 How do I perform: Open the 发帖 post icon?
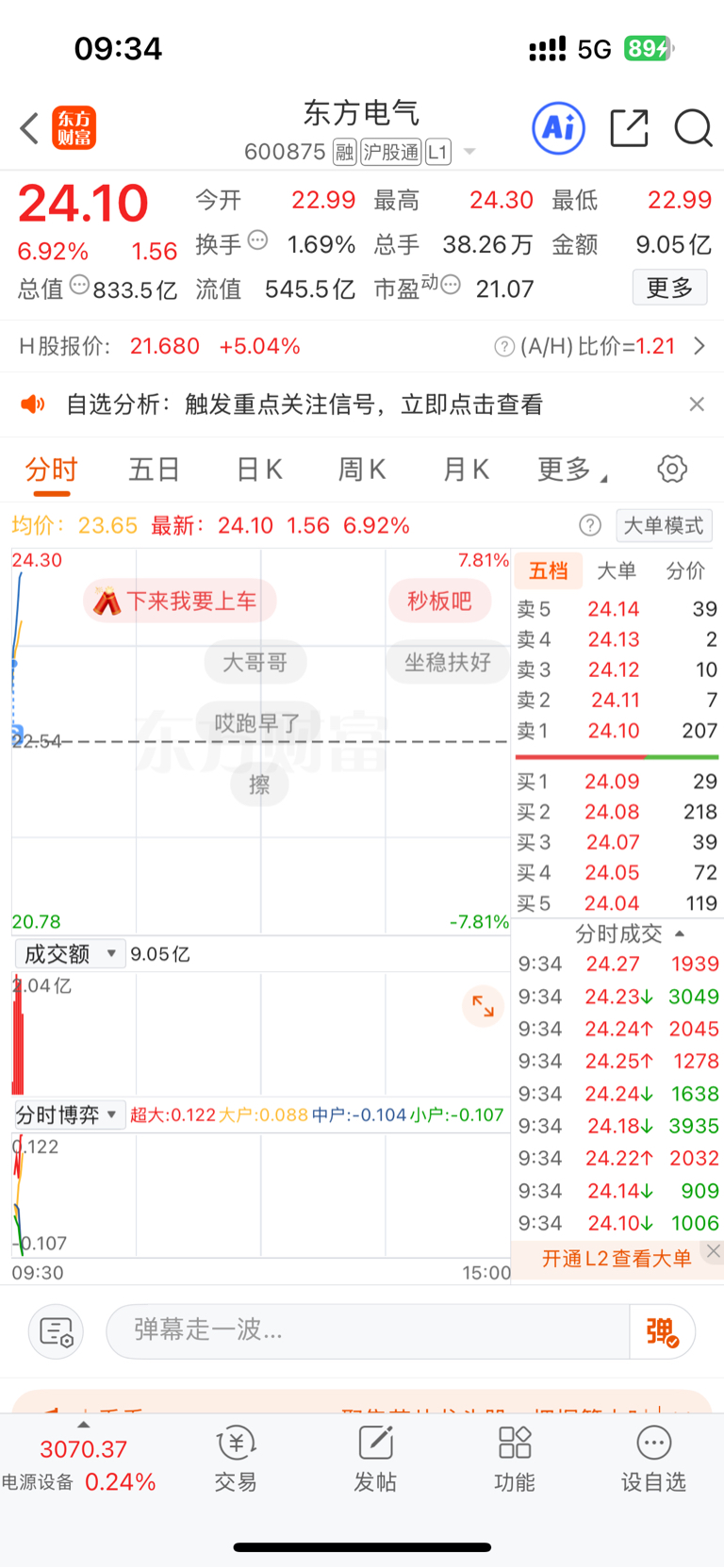tap(375, 1459)
